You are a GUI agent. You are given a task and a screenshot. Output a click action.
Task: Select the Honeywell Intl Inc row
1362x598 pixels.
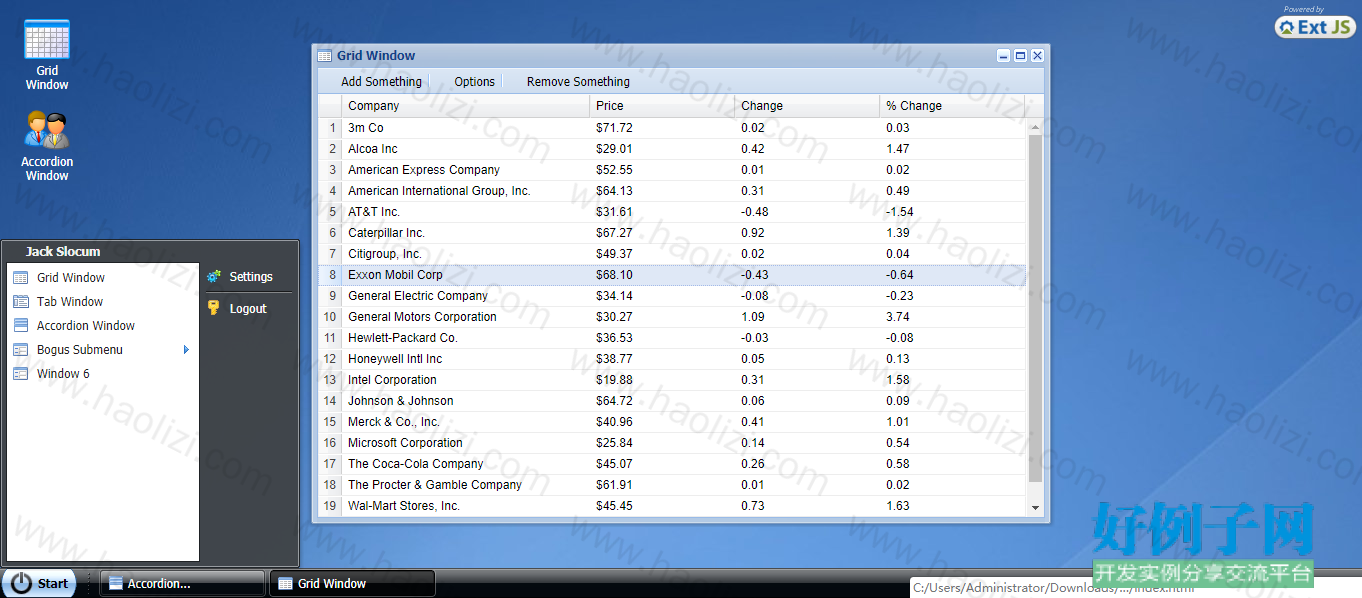point(672,359)
